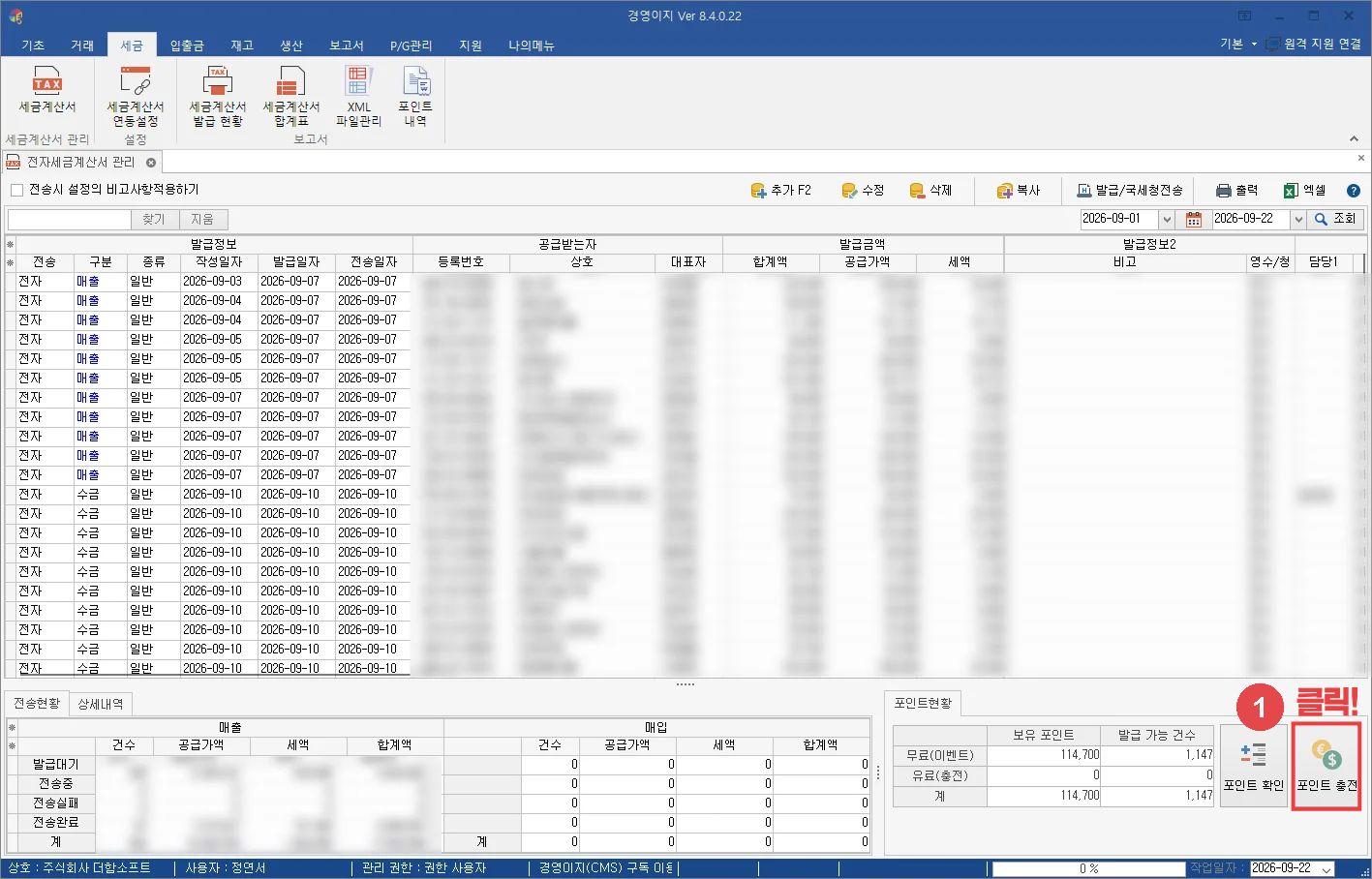Screen dimensions: 1372x879
Task: Click 삭제 toolbar button
Action: 930,191
